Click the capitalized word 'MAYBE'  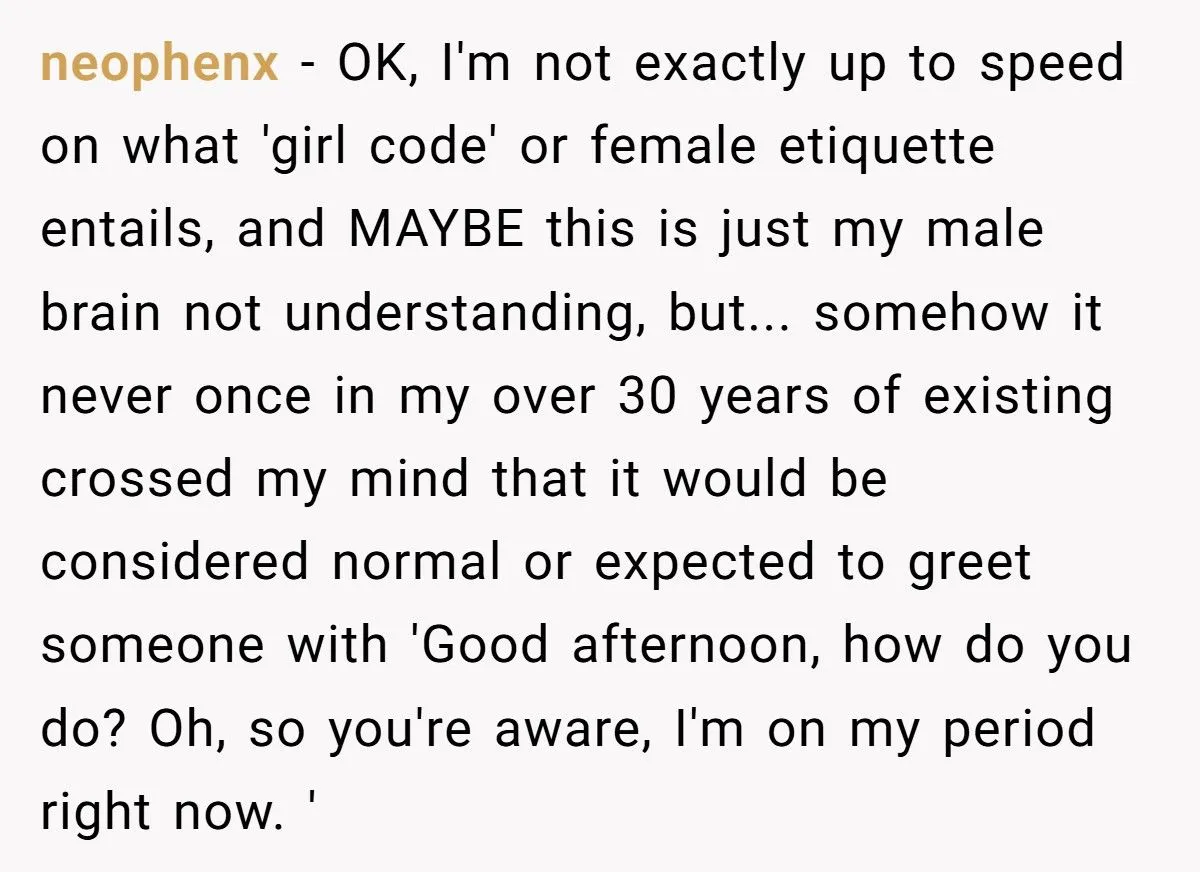(x=436, y=231)
